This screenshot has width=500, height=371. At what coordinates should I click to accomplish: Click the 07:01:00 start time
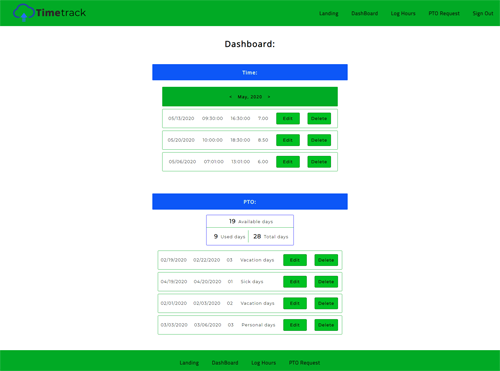click(x=214, y=162)
